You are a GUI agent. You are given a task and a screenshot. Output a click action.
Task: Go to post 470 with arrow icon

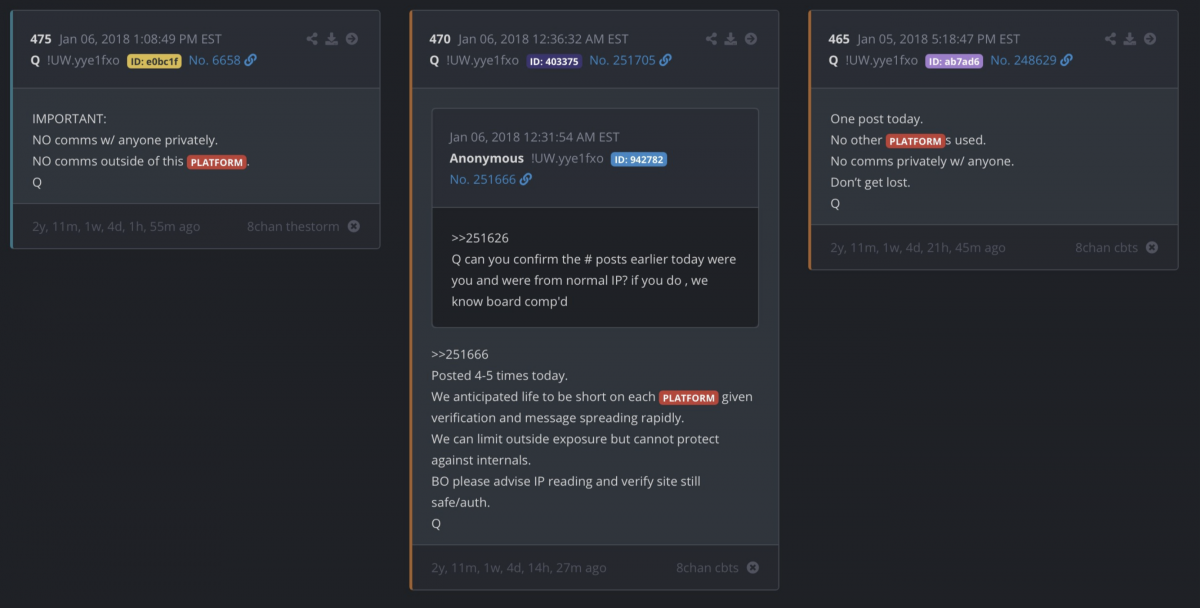pos(751,39)
